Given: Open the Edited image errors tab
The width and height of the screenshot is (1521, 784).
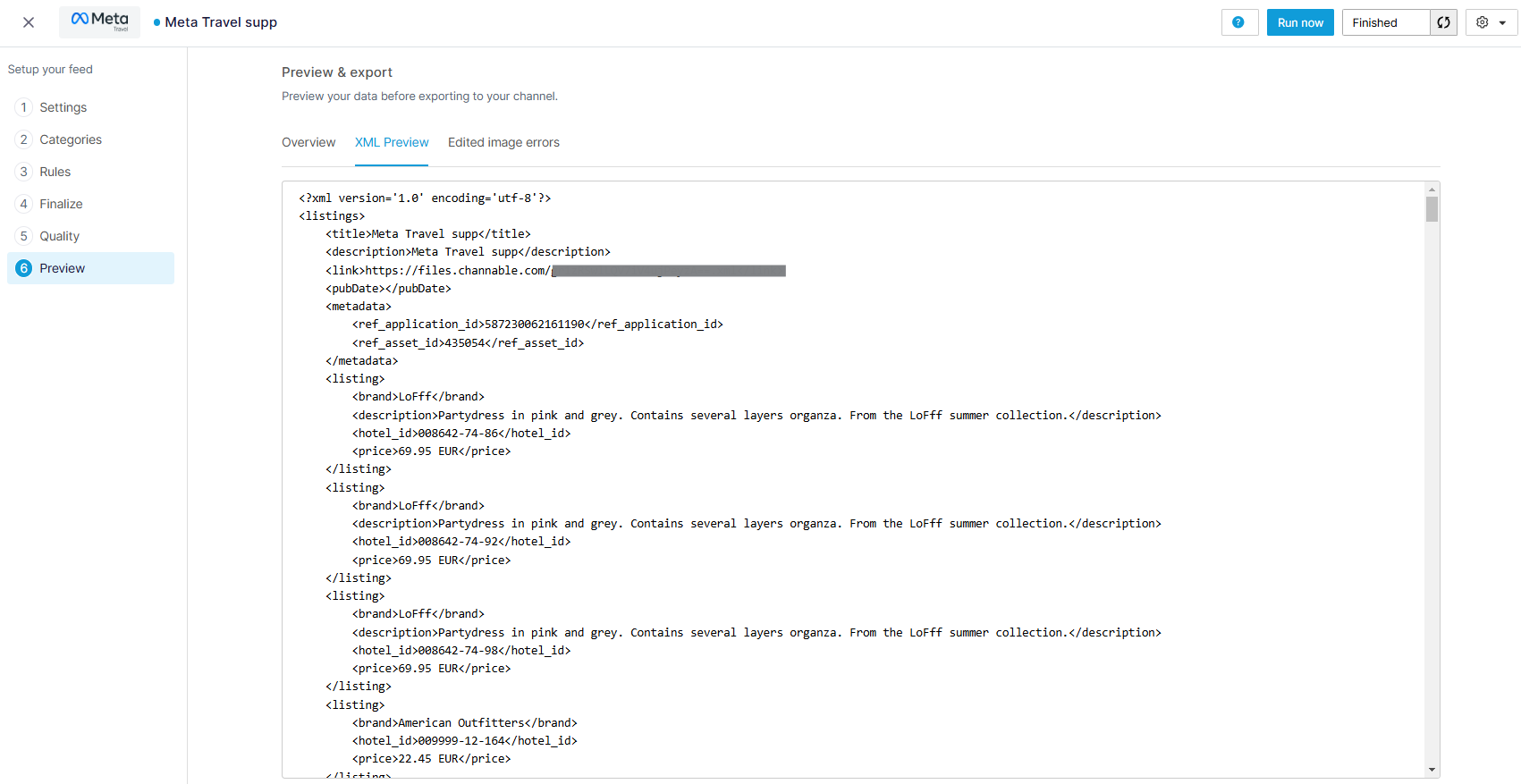Looking at the screenshot, I should (x=503, y=142).
